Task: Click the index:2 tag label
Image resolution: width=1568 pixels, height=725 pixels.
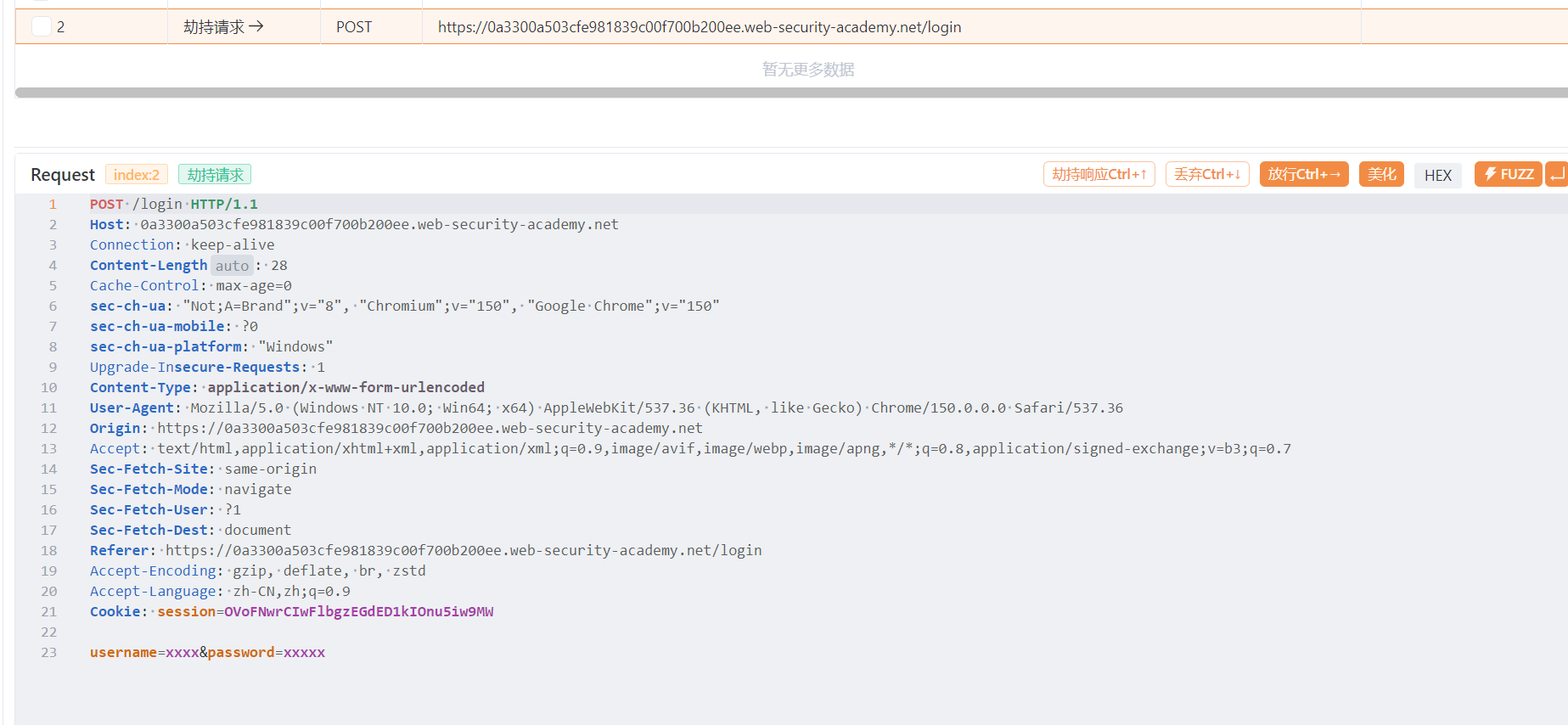Action: 137,174
